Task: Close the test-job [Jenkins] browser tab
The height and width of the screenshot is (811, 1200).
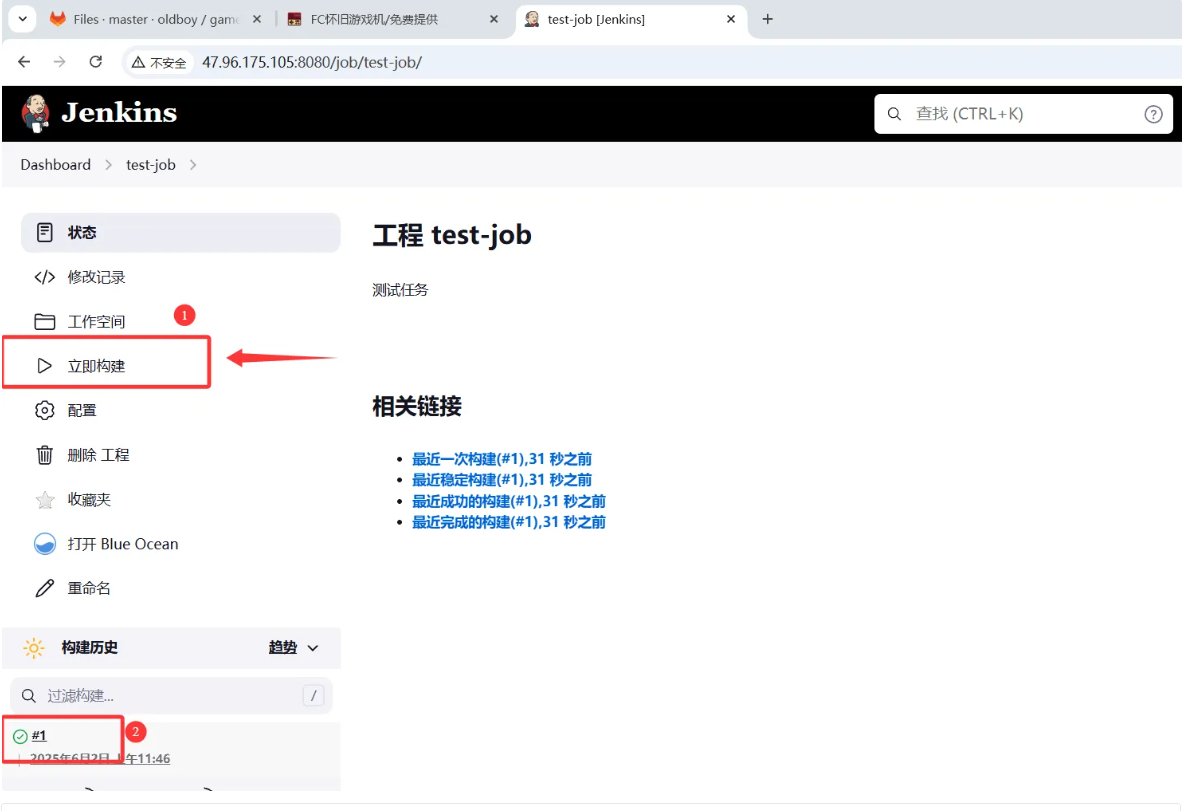Action: click(731, 19)
